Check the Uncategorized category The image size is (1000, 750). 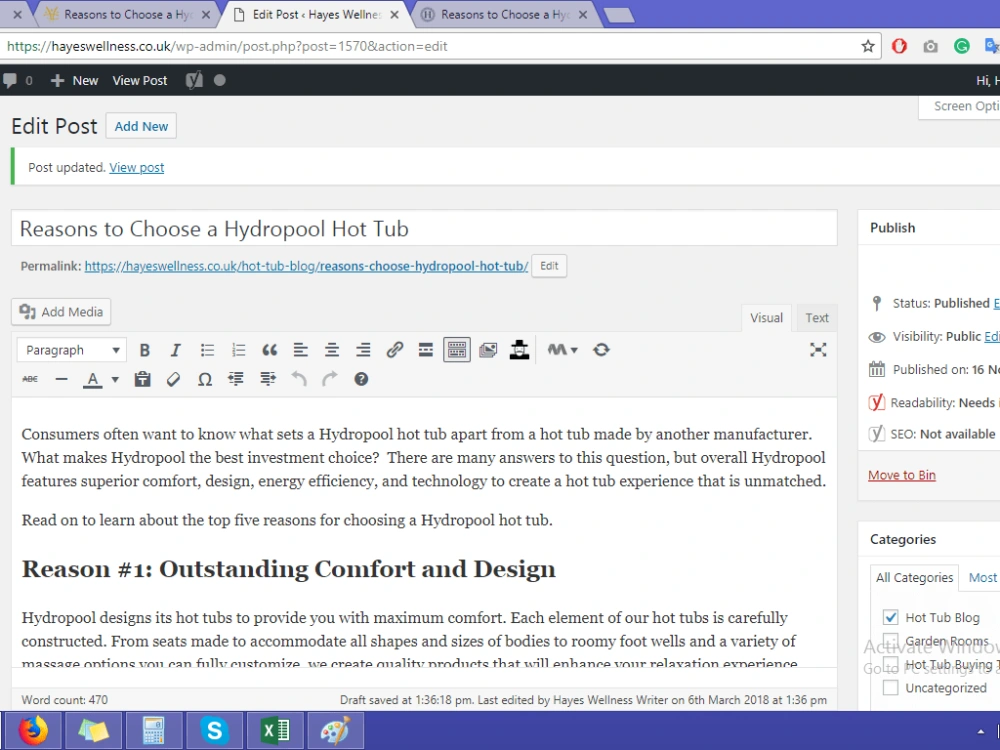click(x=890, y=688)
